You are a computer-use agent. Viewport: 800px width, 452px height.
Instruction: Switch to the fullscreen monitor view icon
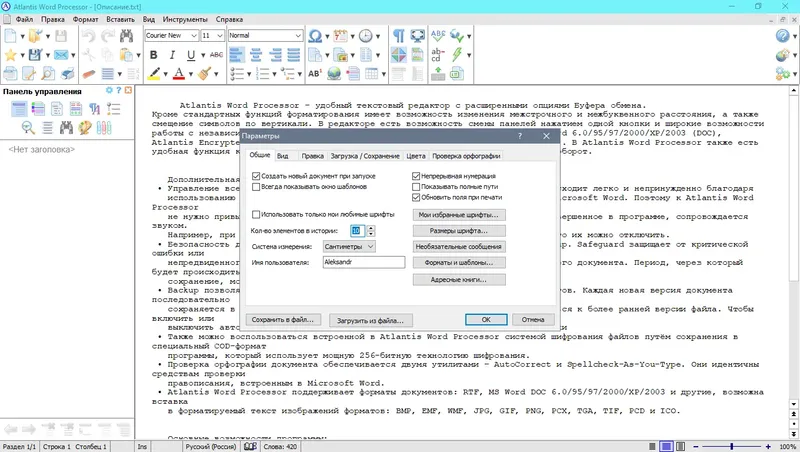click(x=417, y=36)
